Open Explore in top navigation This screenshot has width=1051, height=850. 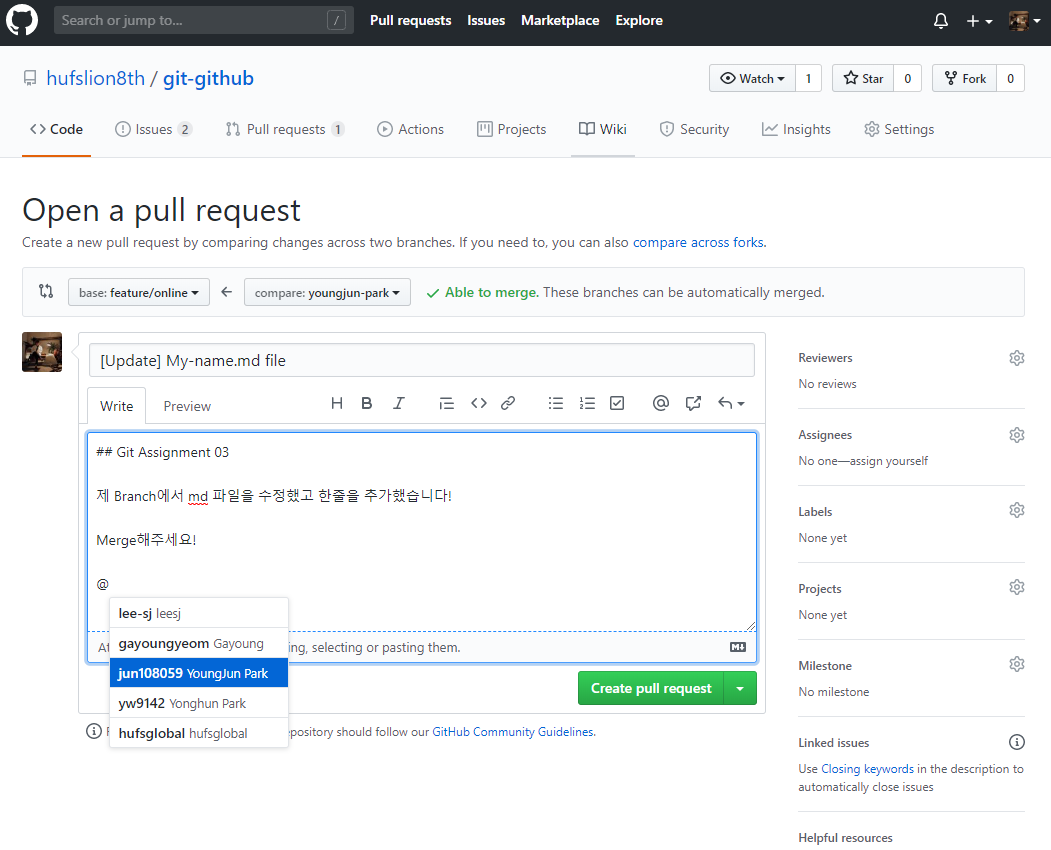pyautogui.click(x=639, y=21)
